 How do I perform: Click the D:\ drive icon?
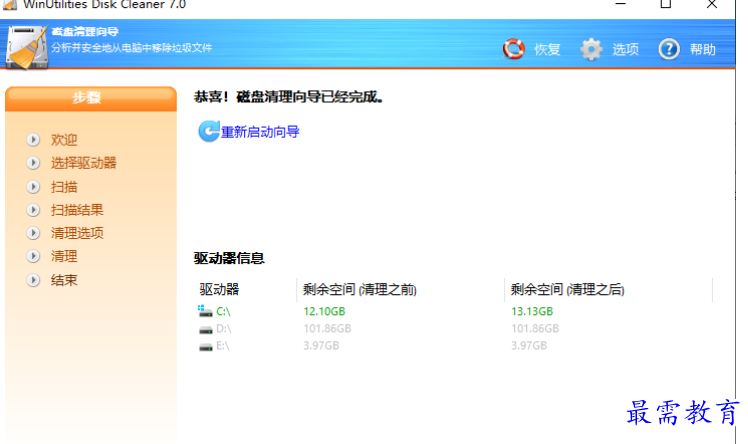(x=206, y=329)
